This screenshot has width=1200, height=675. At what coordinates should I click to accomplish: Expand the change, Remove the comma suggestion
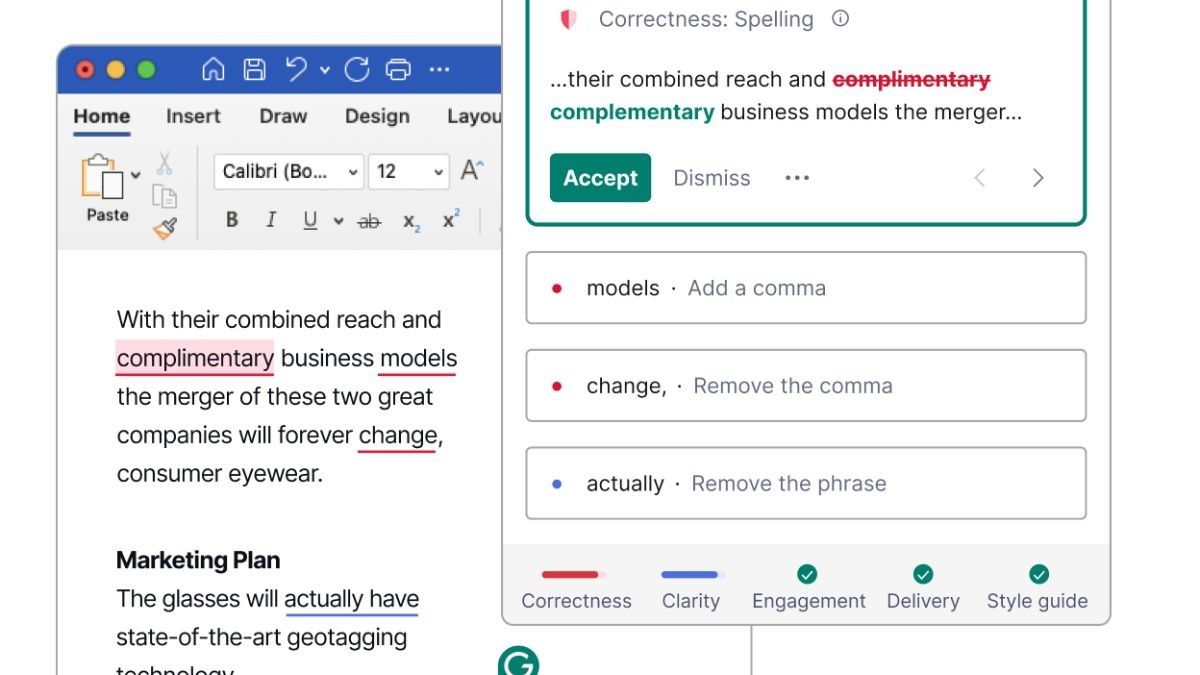(x=806, y=386)
